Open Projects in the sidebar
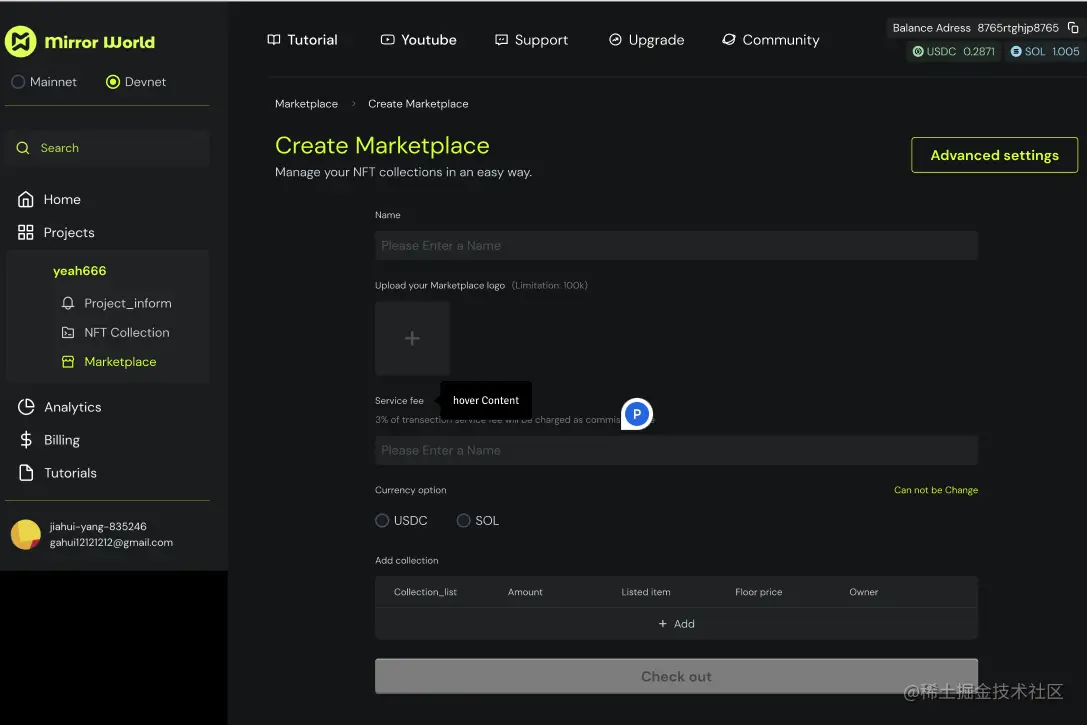The image size is (1087, 725). coord(69,233)
